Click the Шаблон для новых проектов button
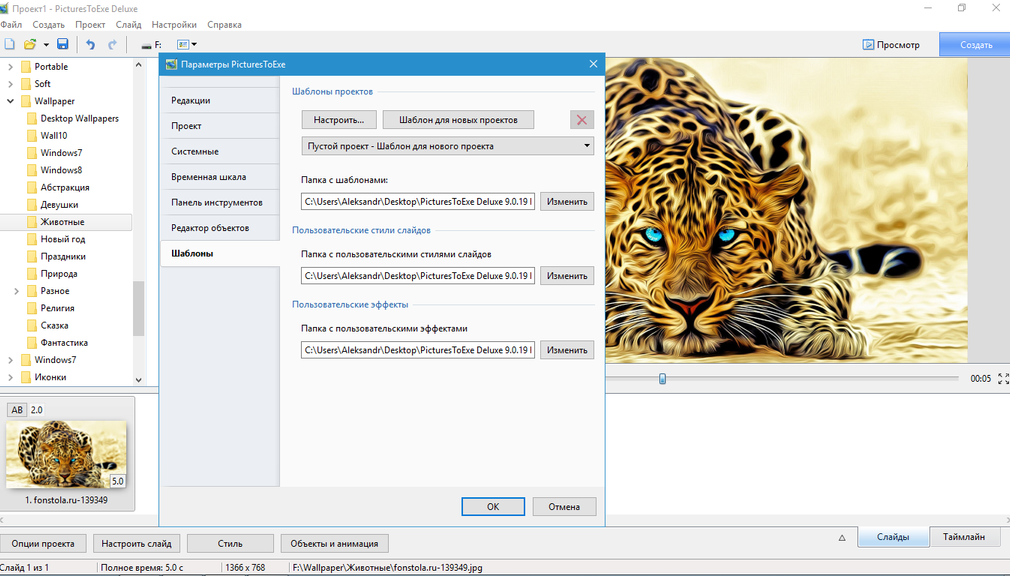This screenshot has height=576, width=1010. tap(459, 120)
